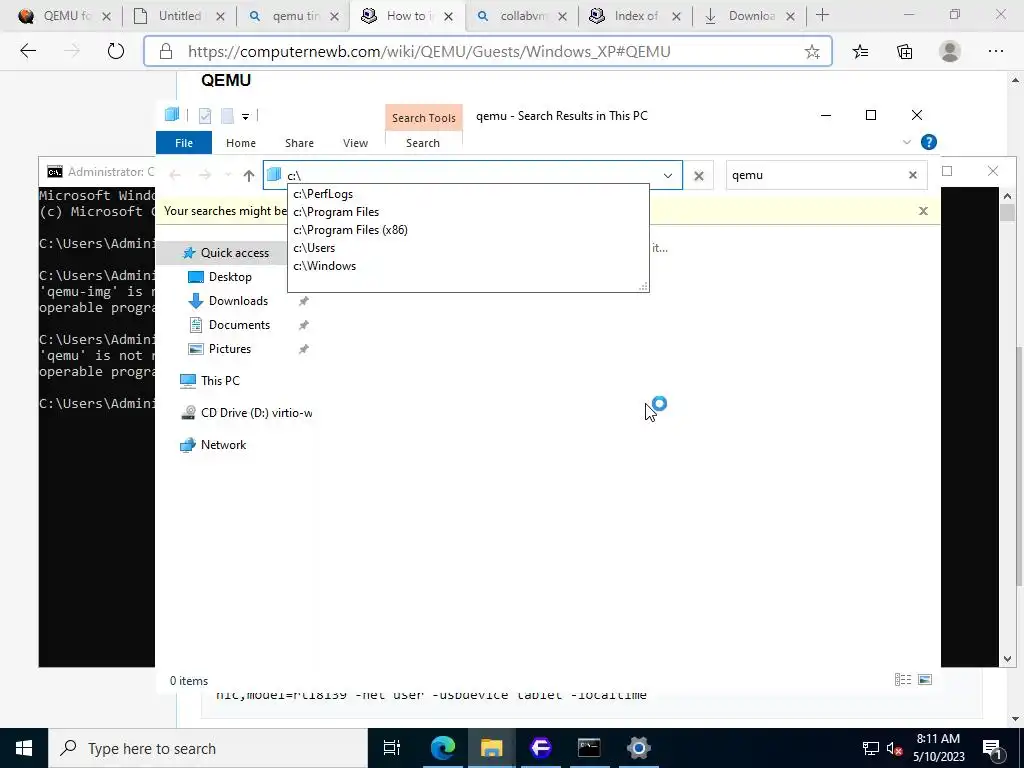Open browser Collections icon
This screenshot has height=768, width=1024.
[x=904, y=51]
